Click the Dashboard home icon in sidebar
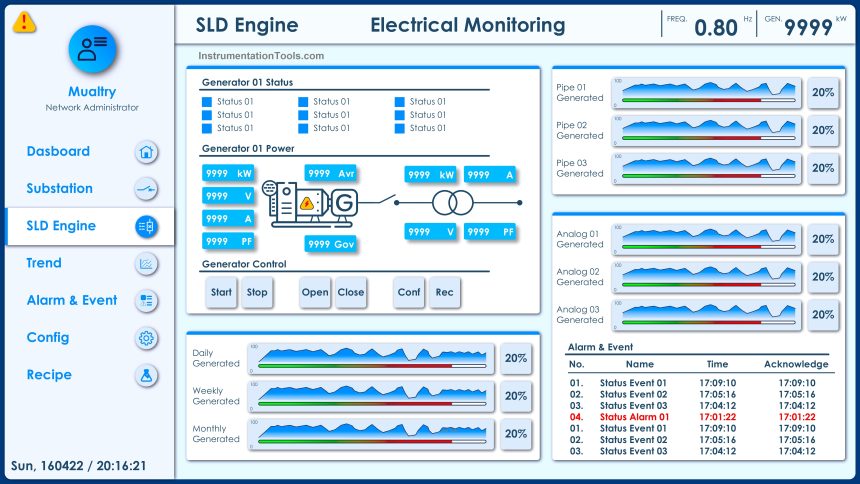This screenshot has height=484, width=860. (x=146, y=152)
